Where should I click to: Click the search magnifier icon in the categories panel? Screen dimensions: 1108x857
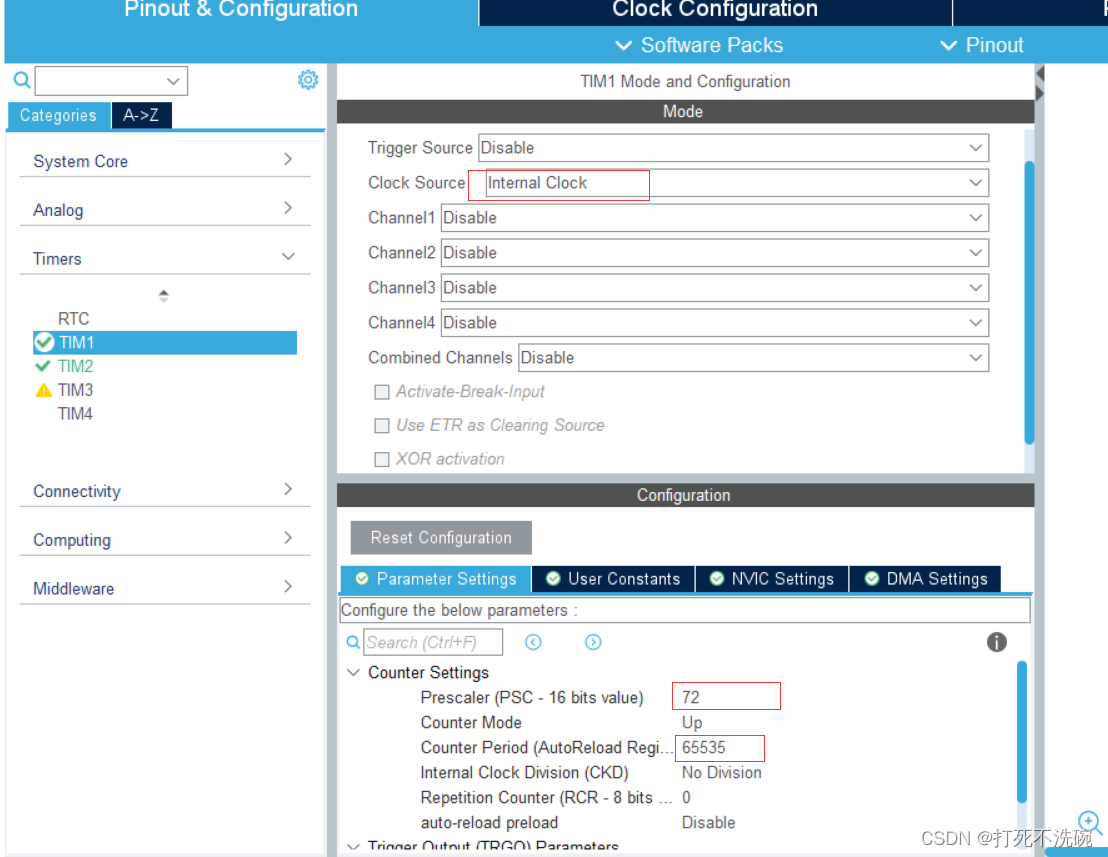pos(22,80)
